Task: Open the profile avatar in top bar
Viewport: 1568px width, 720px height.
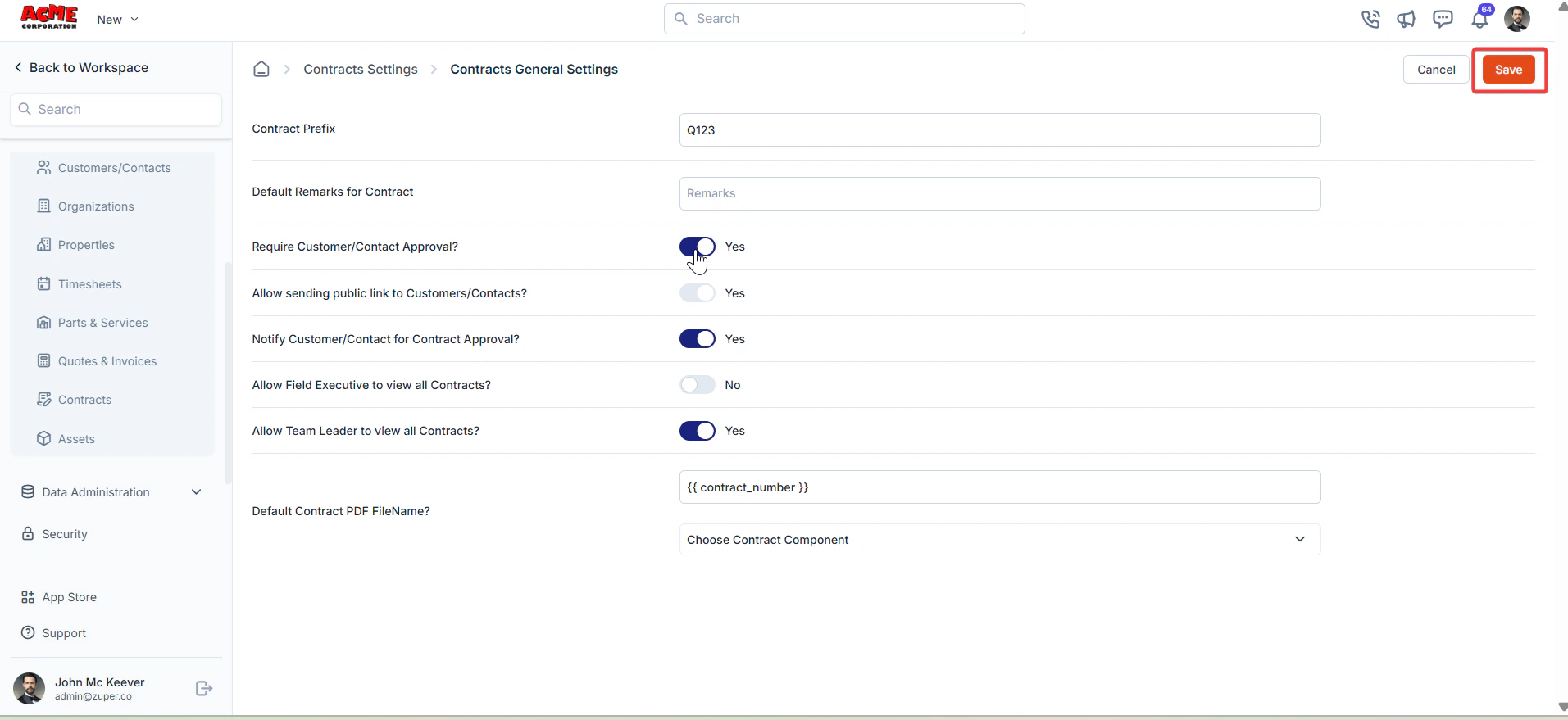Action: click(x=1517, y=19)
